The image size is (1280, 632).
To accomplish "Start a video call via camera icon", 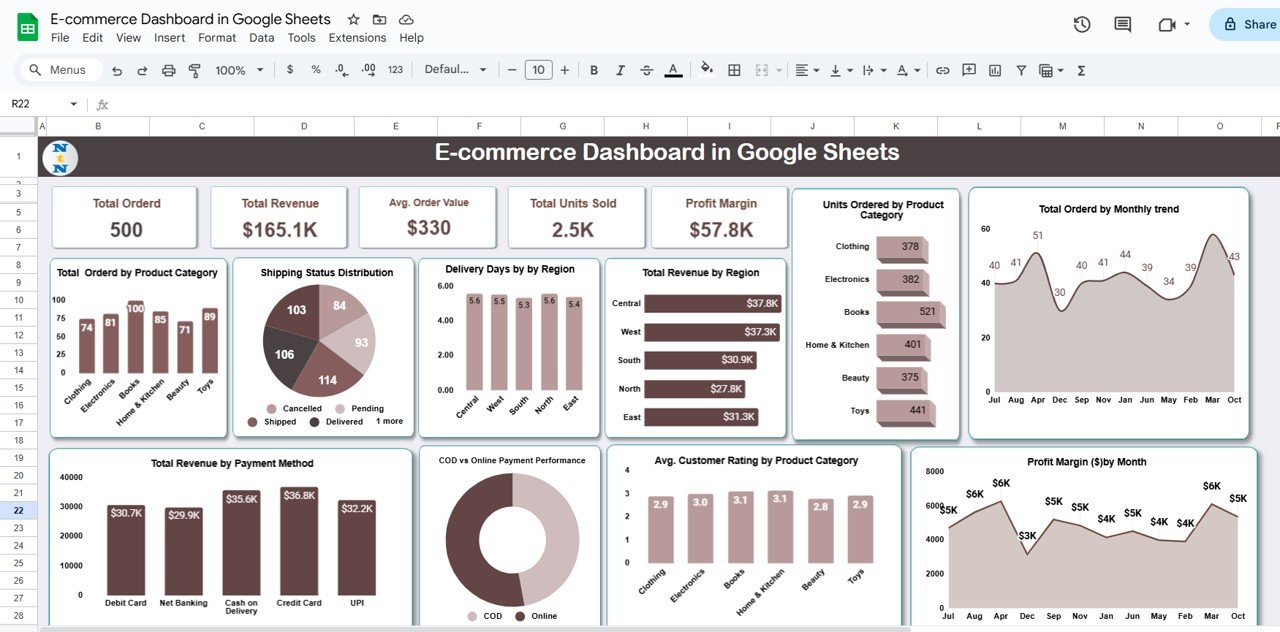I will click(x=1166, y=25).
